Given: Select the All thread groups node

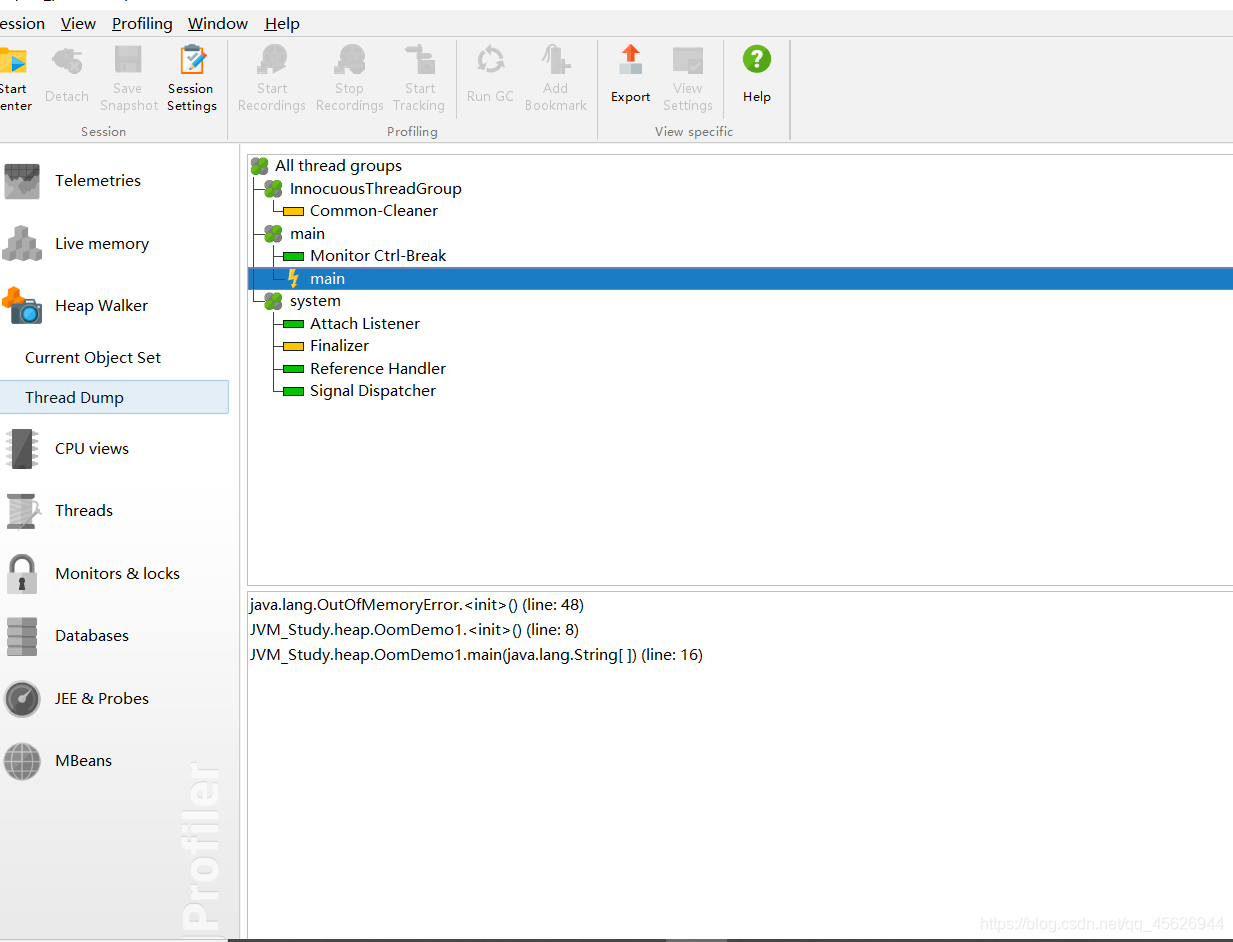Looking at the screenshot, I should pyautogui.click(x=338, y=166).
